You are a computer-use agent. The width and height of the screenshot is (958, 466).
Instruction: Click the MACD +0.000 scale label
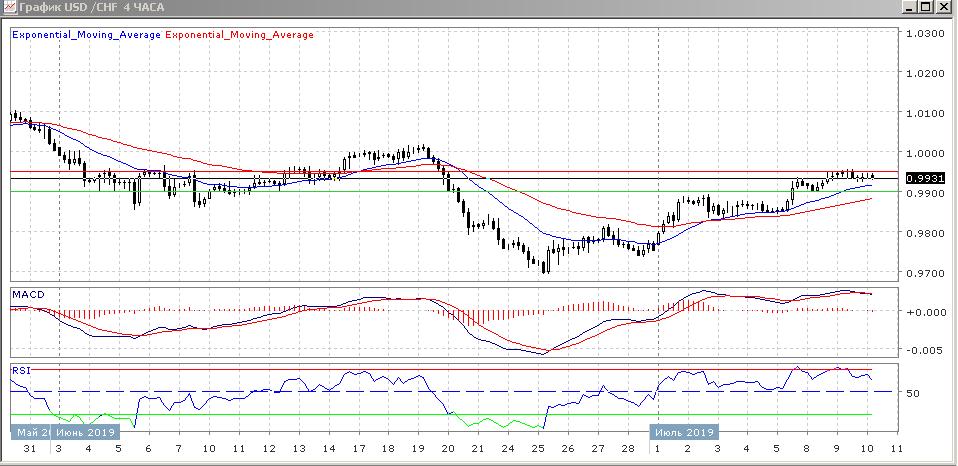click(x=924, y=312)
